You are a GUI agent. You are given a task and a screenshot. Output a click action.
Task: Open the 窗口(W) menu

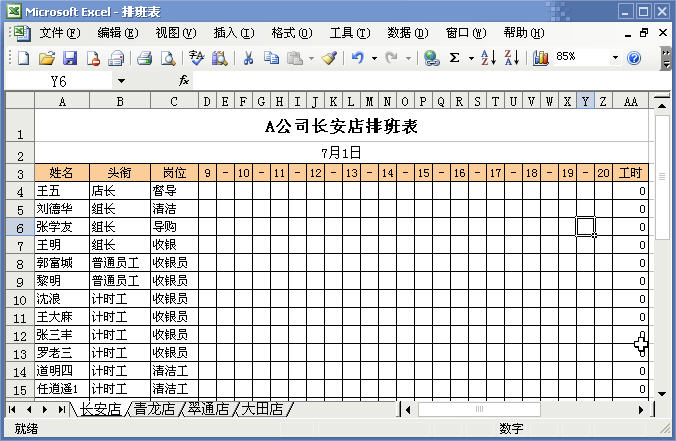tap(466, 33)
